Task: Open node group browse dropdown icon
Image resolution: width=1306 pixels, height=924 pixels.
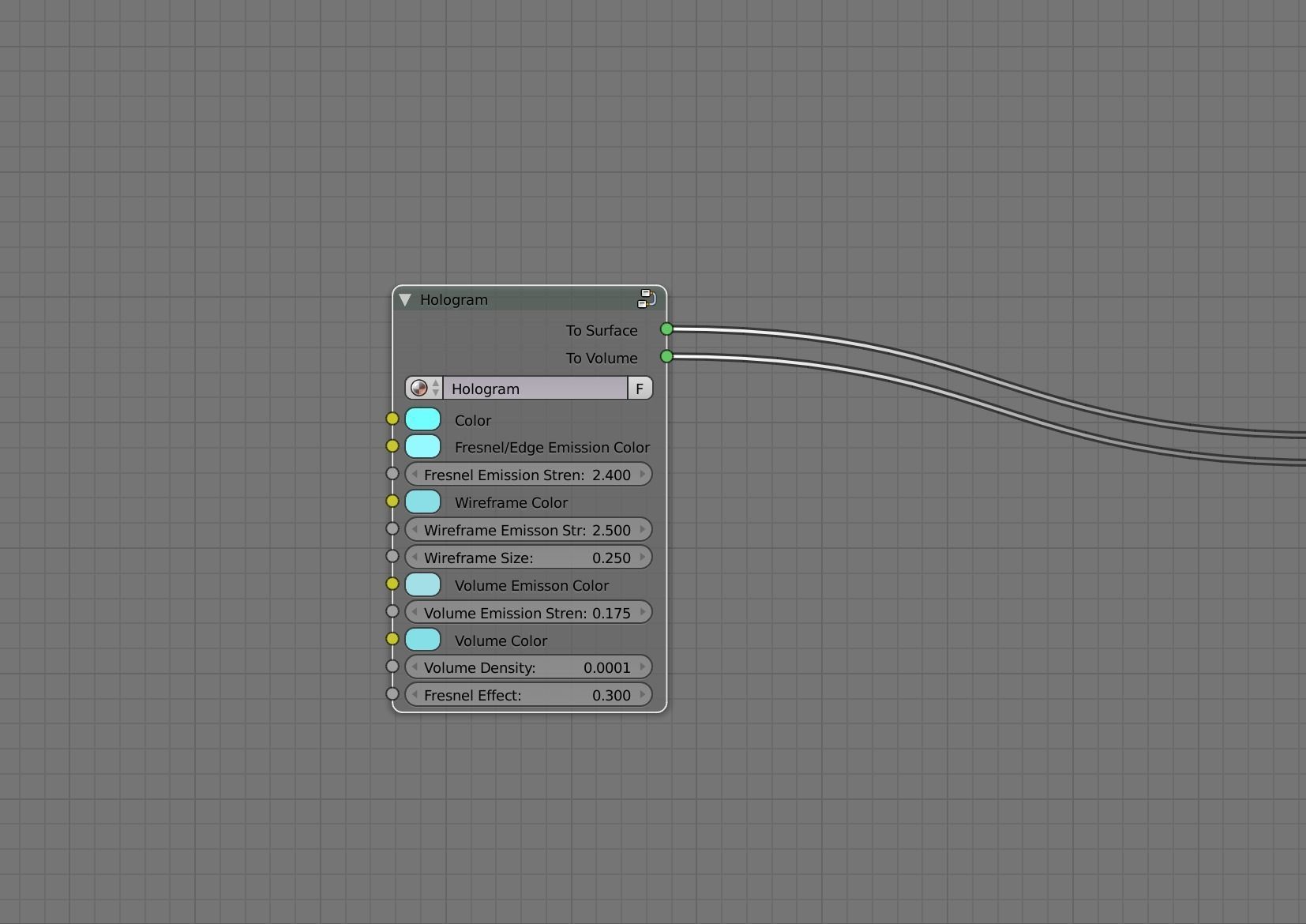Action: coord(424,388)
